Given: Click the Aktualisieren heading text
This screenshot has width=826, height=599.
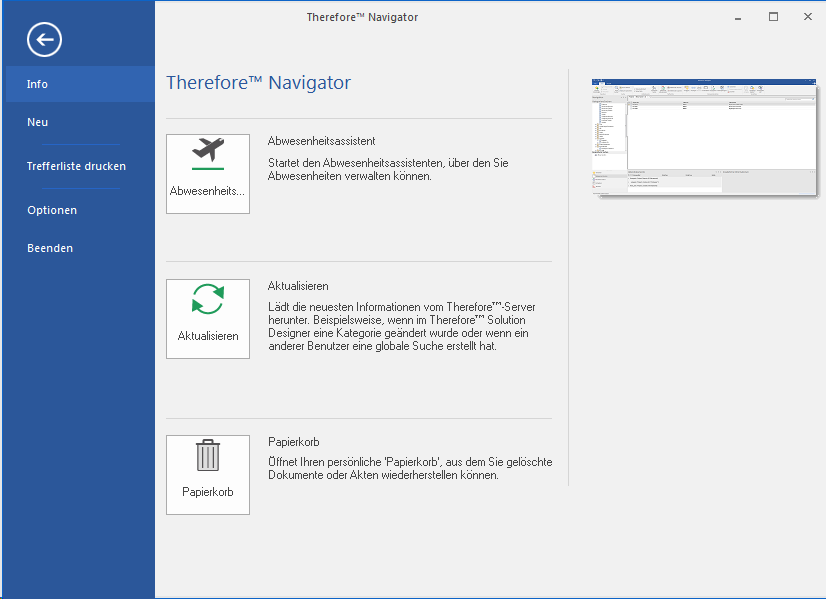Looking at the screenshot, I should (296, 285).
